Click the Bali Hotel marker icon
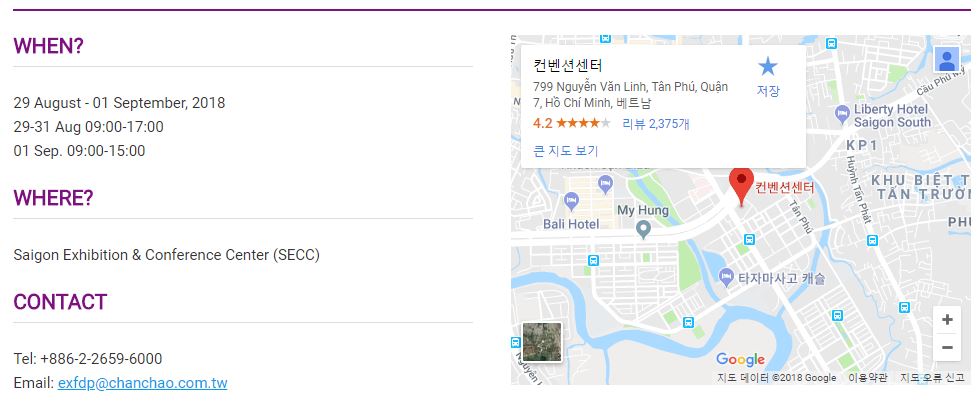This screenshot has width=978, height=402. 571,200
